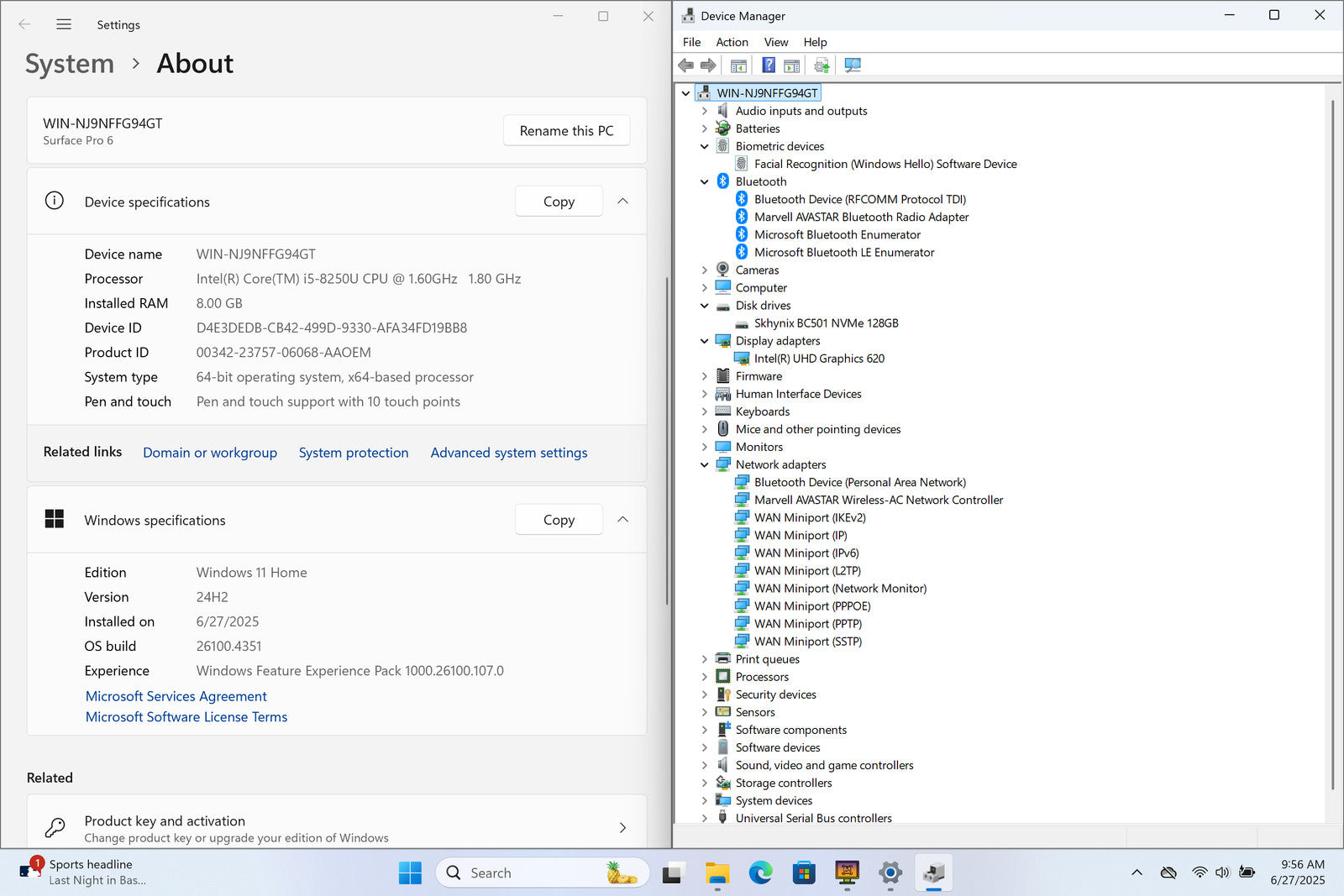Click Rename this PC button
Image resolution: width=1344 pixels, height=896 pixels.
[566, 131]
